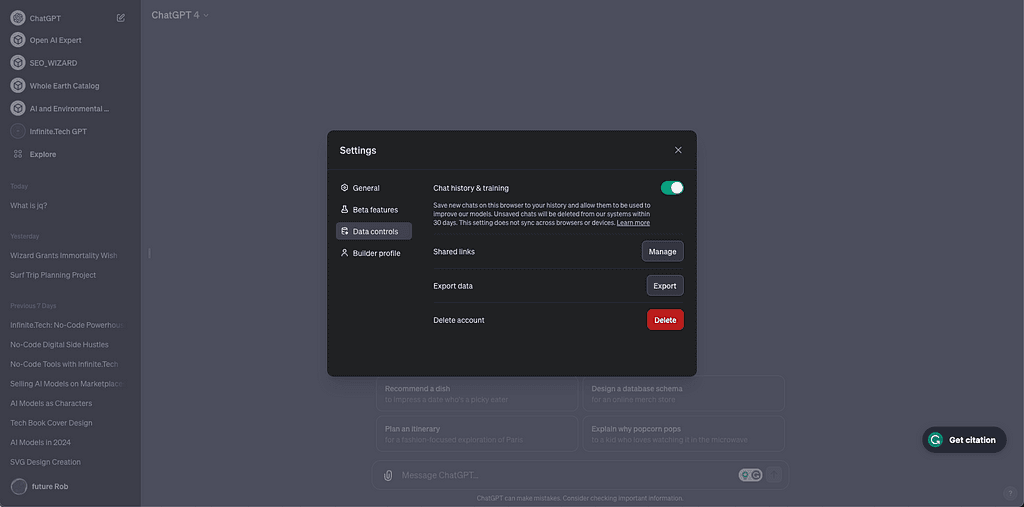Screen dimensions: 1024x507
Task: Click the future Rob profile avatar
Action: click(x=20, y=486)
